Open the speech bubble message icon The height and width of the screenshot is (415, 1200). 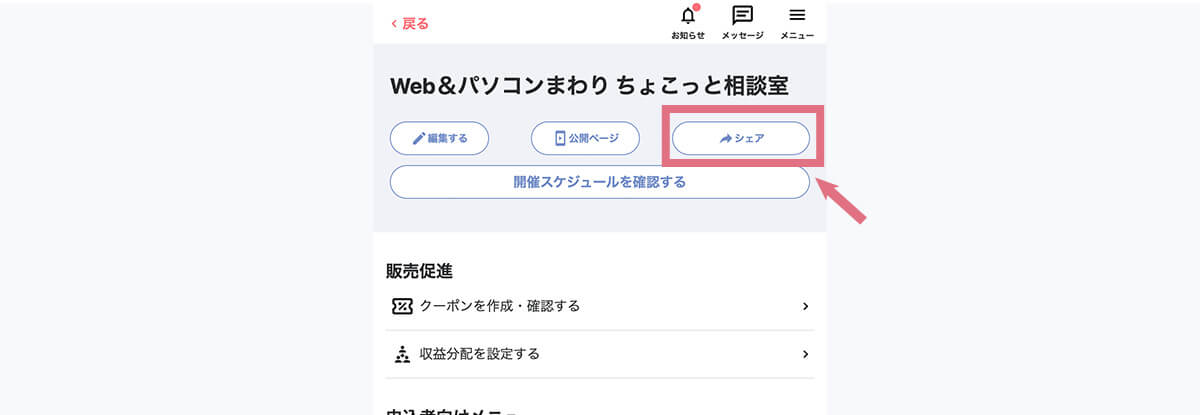coord(742,15)
